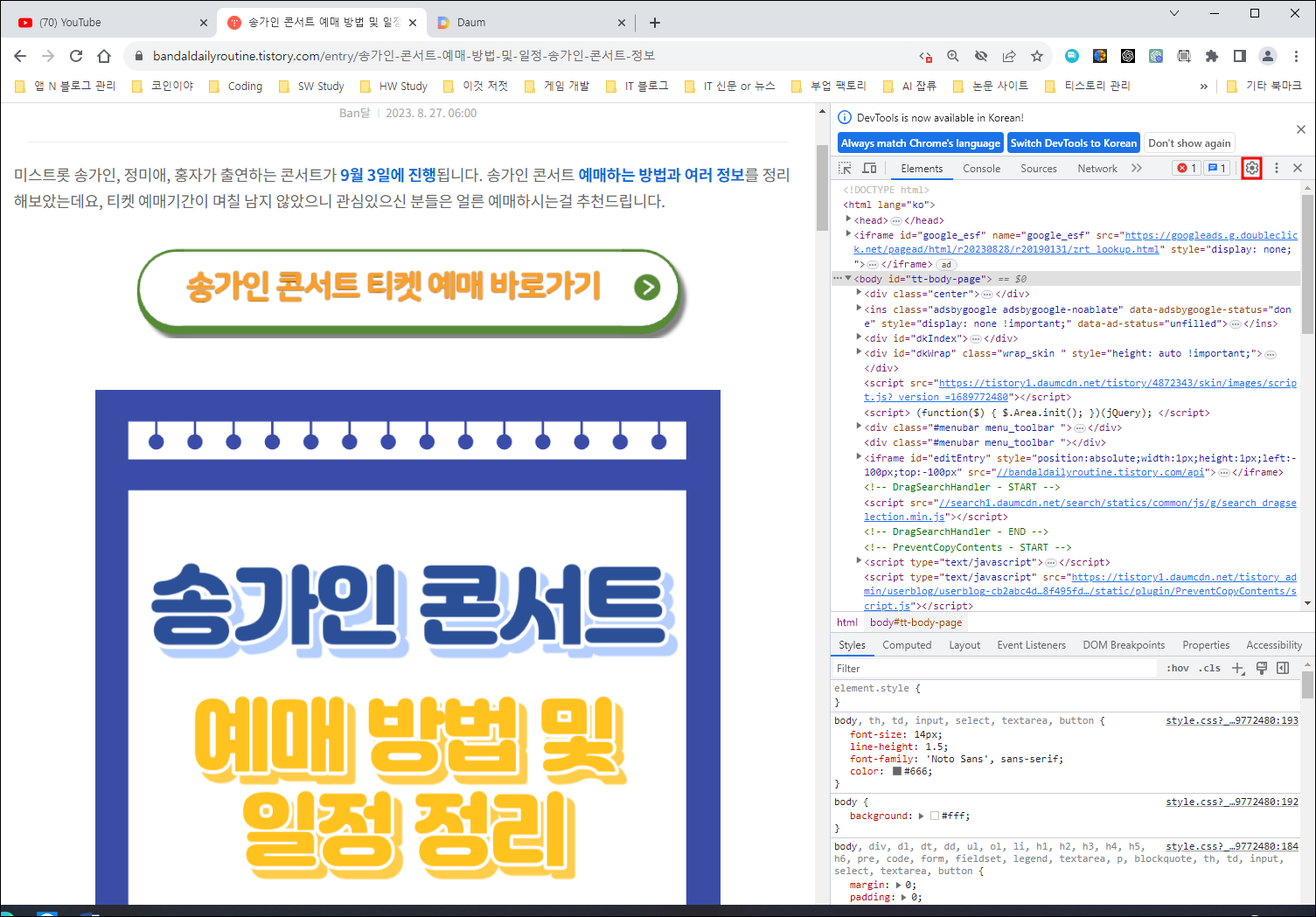Collapse the body tt-body-page node
This screenshot has width=1316, height=917.
point(848,278)
